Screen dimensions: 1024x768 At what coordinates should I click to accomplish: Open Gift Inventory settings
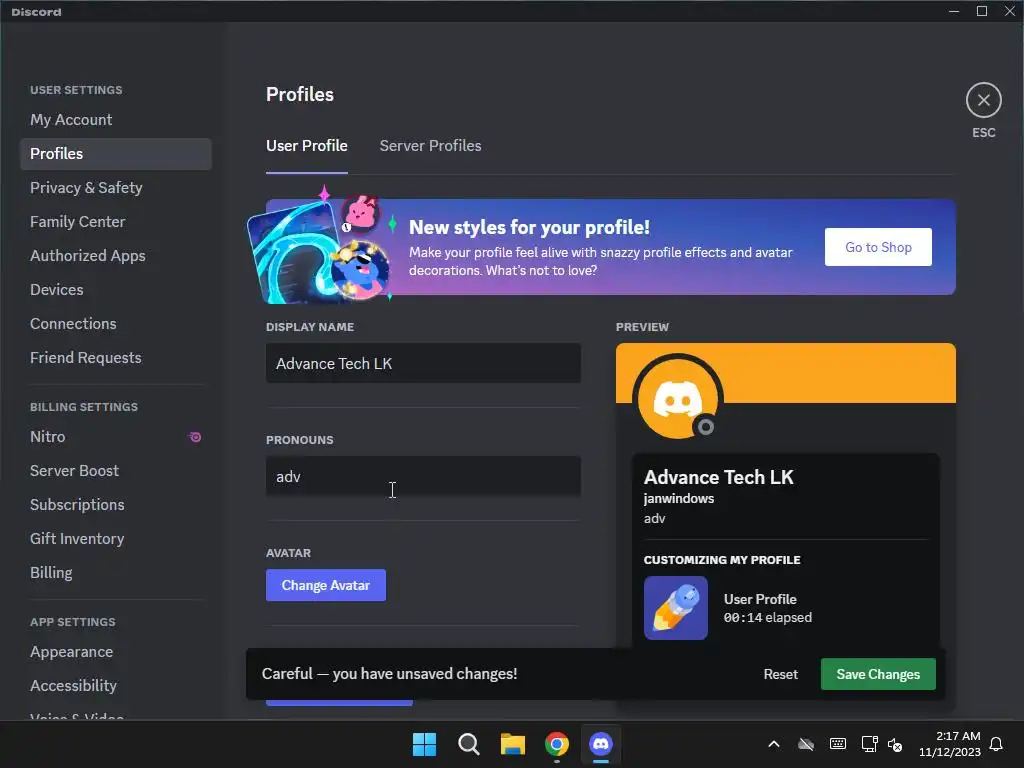click(x=116, y=538)
